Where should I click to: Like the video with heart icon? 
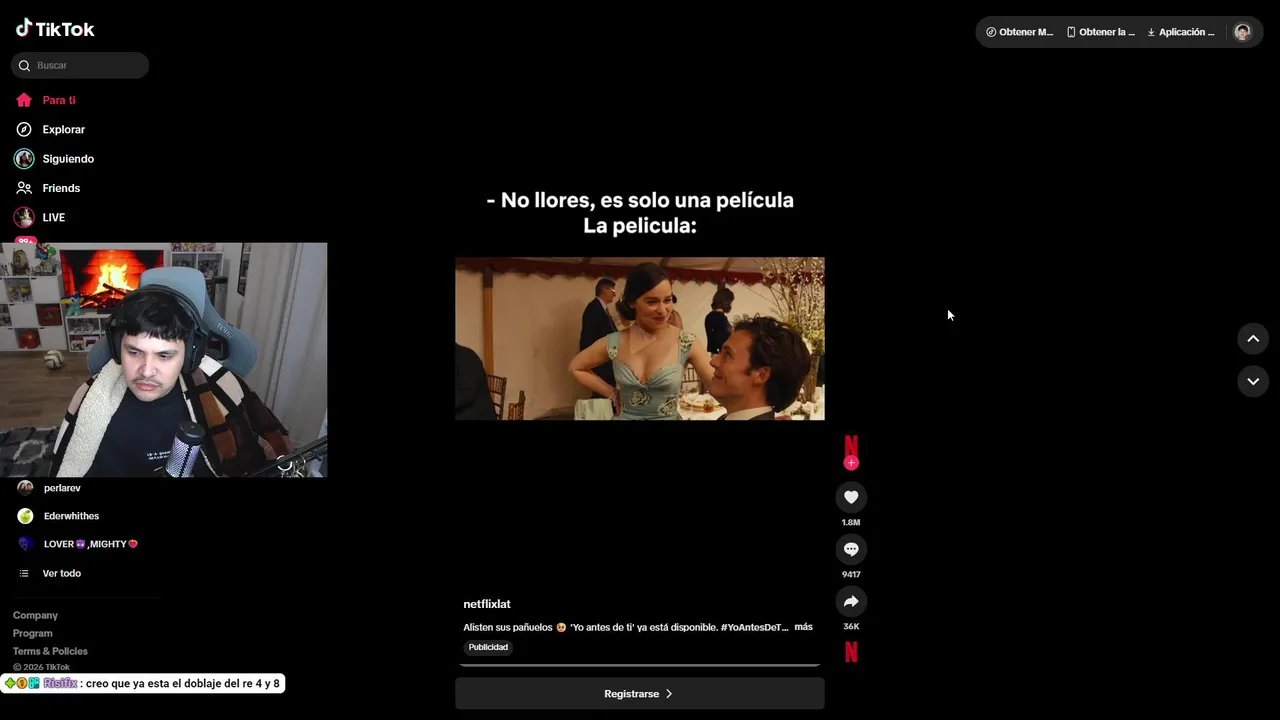point(851,497)
